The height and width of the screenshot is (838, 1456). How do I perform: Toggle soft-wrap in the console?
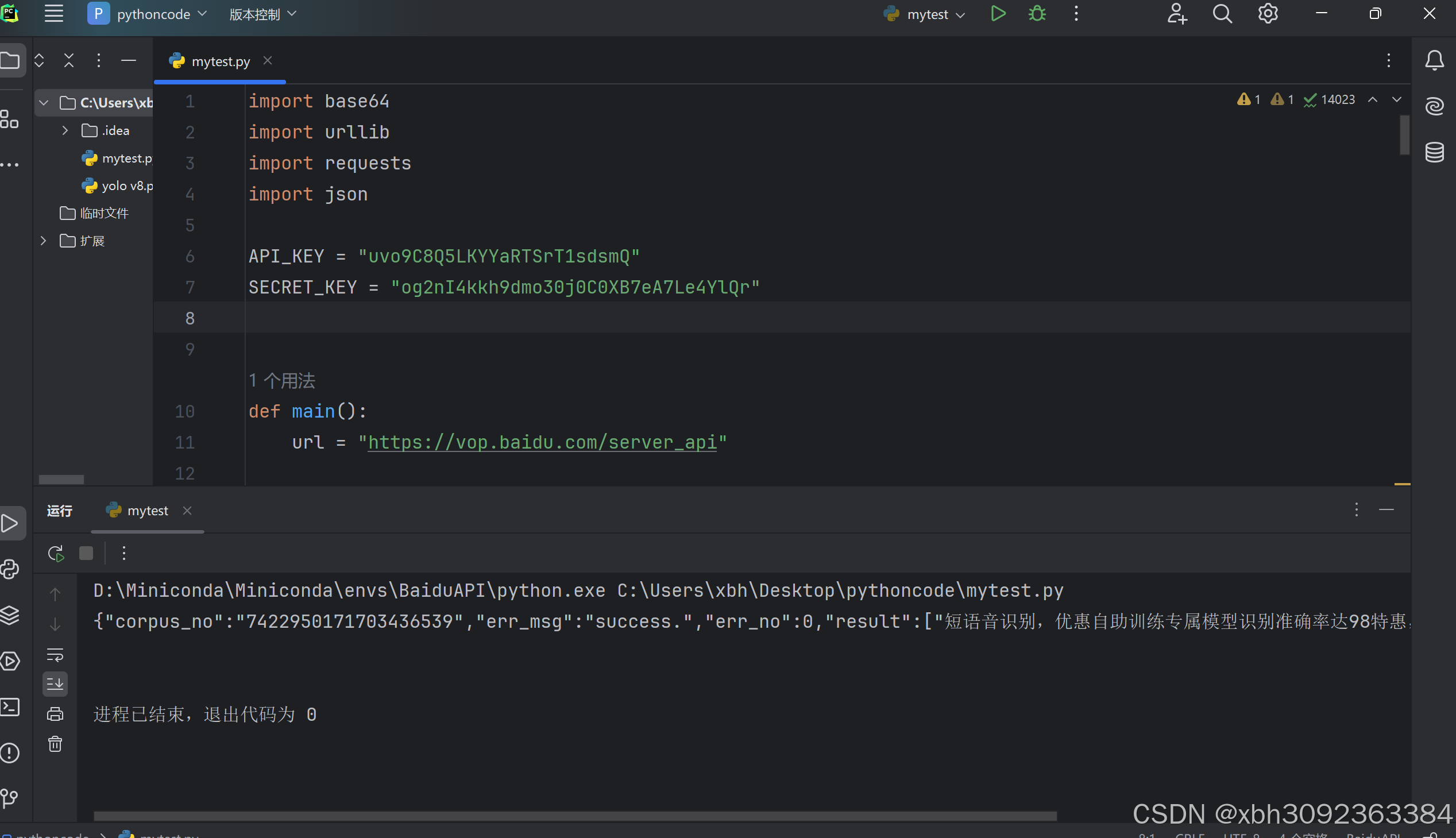[55, 654]
